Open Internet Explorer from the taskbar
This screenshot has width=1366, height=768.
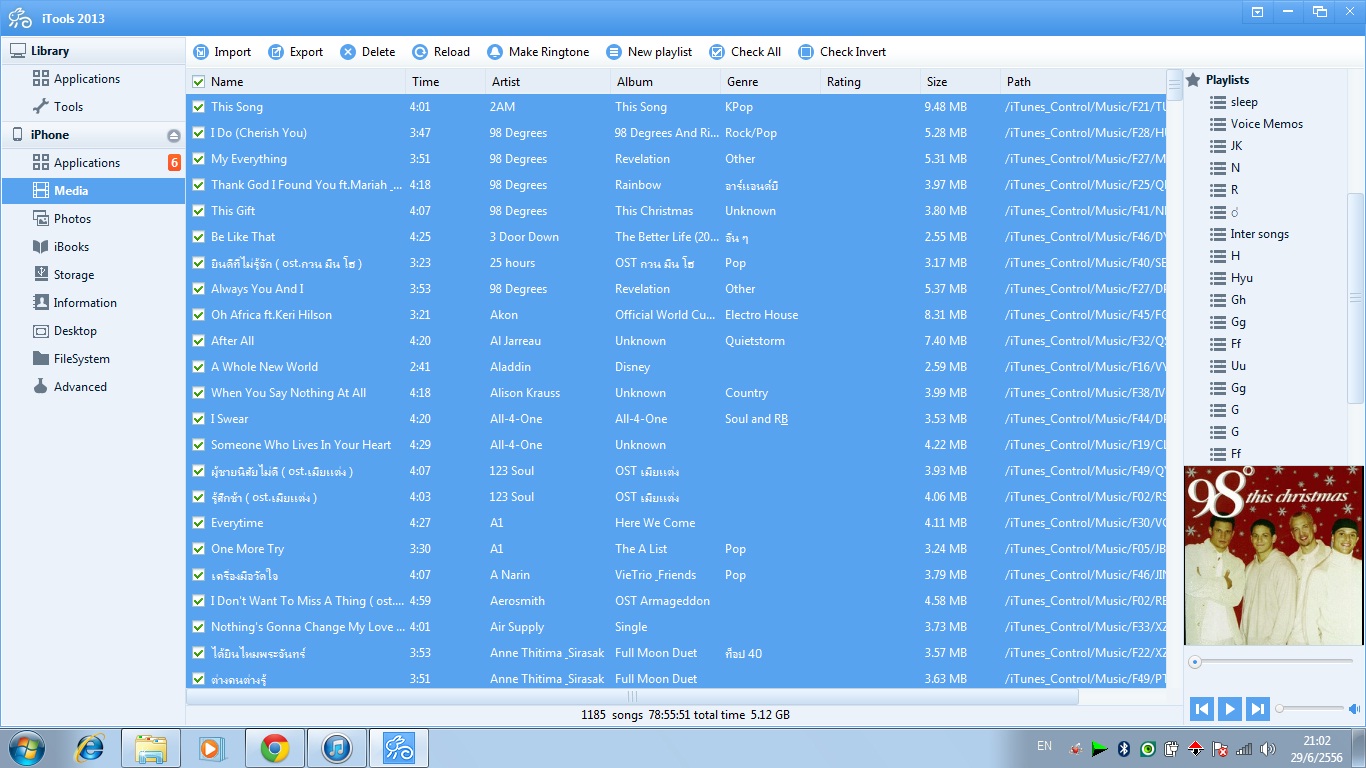pos(91,747)
